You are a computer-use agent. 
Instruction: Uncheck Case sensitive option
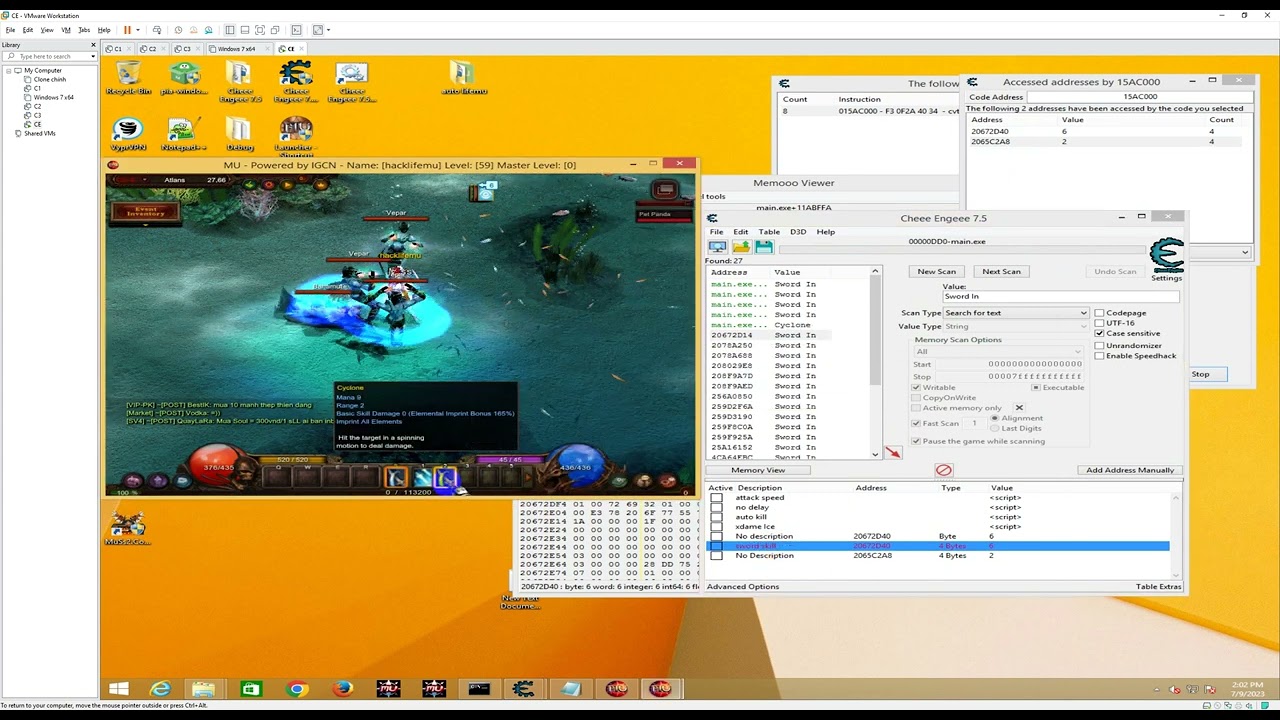click(x=1099, y=334)
